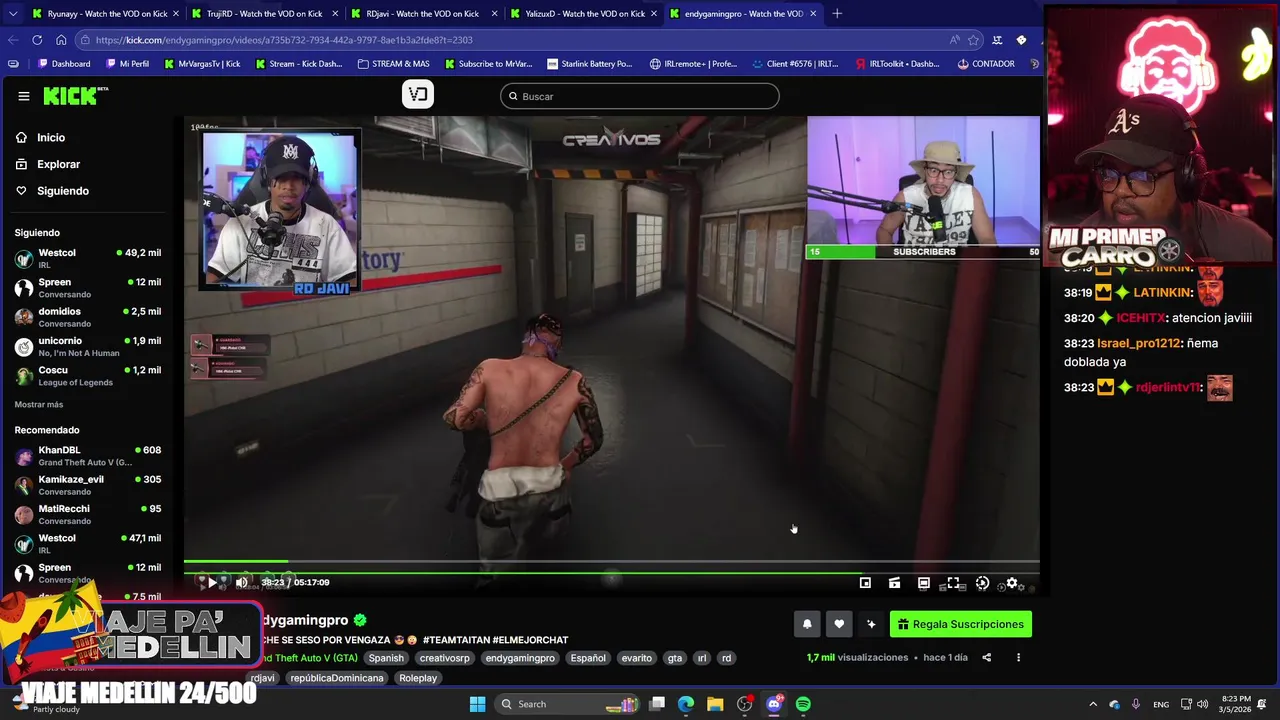The width and height of the screenshot is (1280, 720).
Task: Open Discord from the taskbar
Action: (x=774, y=704)
